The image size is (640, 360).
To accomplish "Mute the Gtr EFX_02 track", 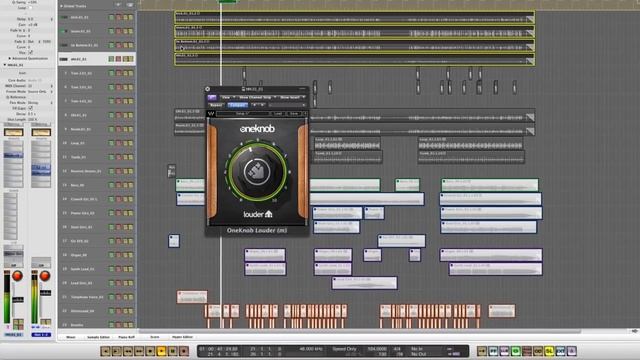I will (125, 241).
